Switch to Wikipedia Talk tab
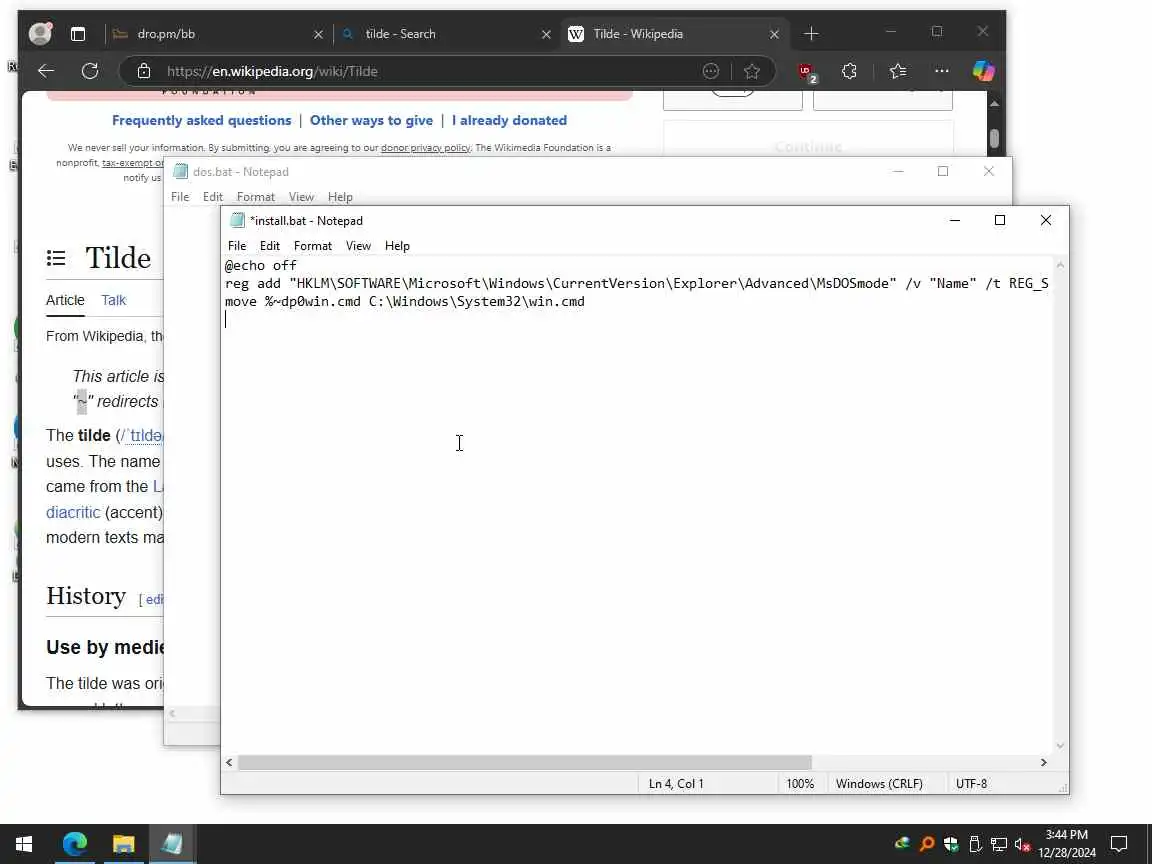1152x864 pixels. (x=113, y=300)
